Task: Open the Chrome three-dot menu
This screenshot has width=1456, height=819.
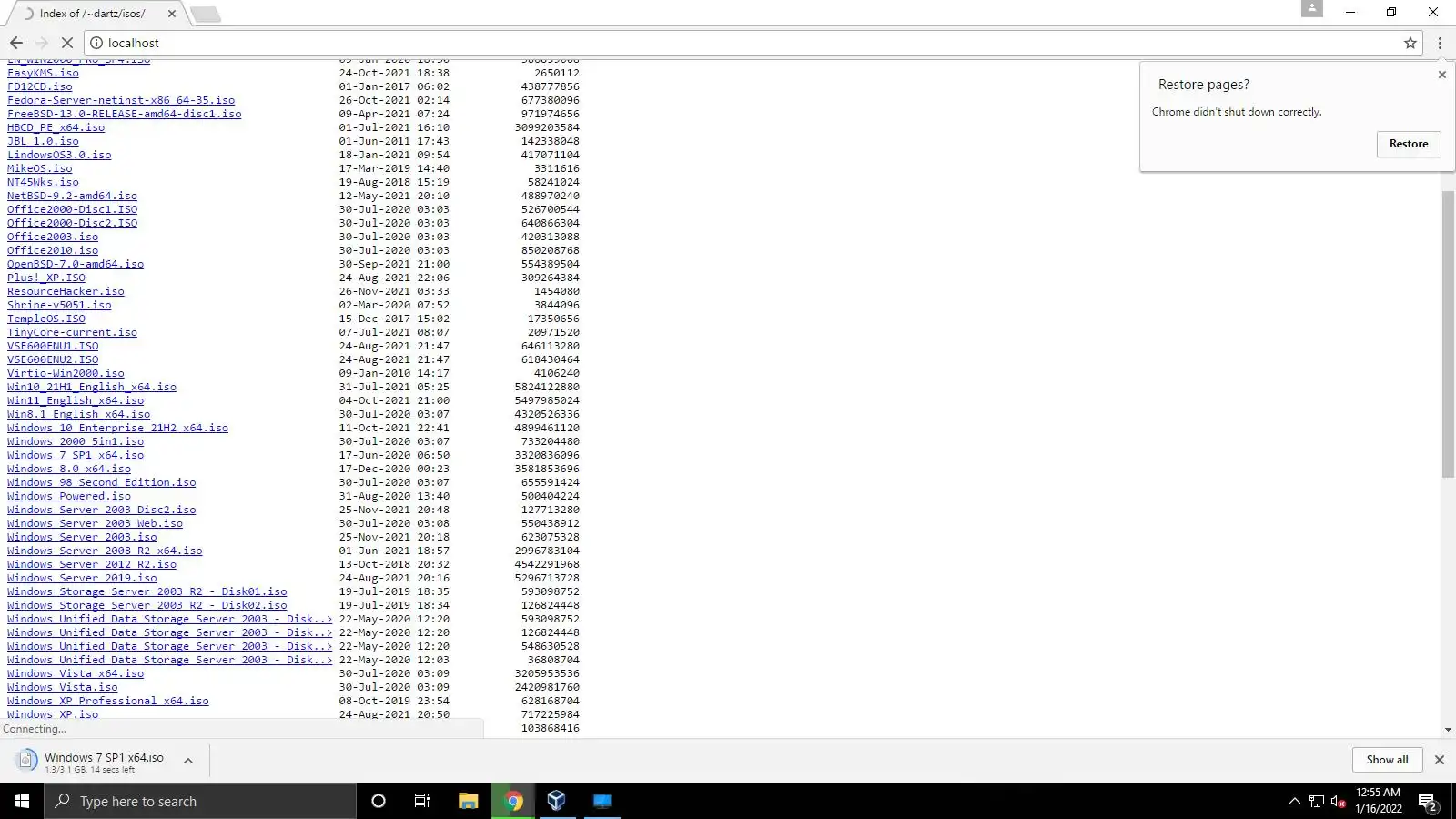Action: [x=1440, y=43]
